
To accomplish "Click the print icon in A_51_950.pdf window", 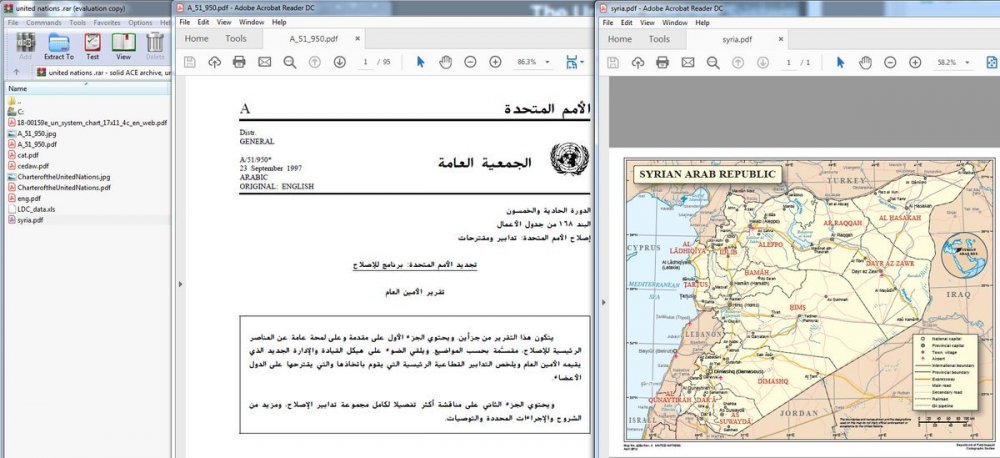I will click(x=239, y=62).
